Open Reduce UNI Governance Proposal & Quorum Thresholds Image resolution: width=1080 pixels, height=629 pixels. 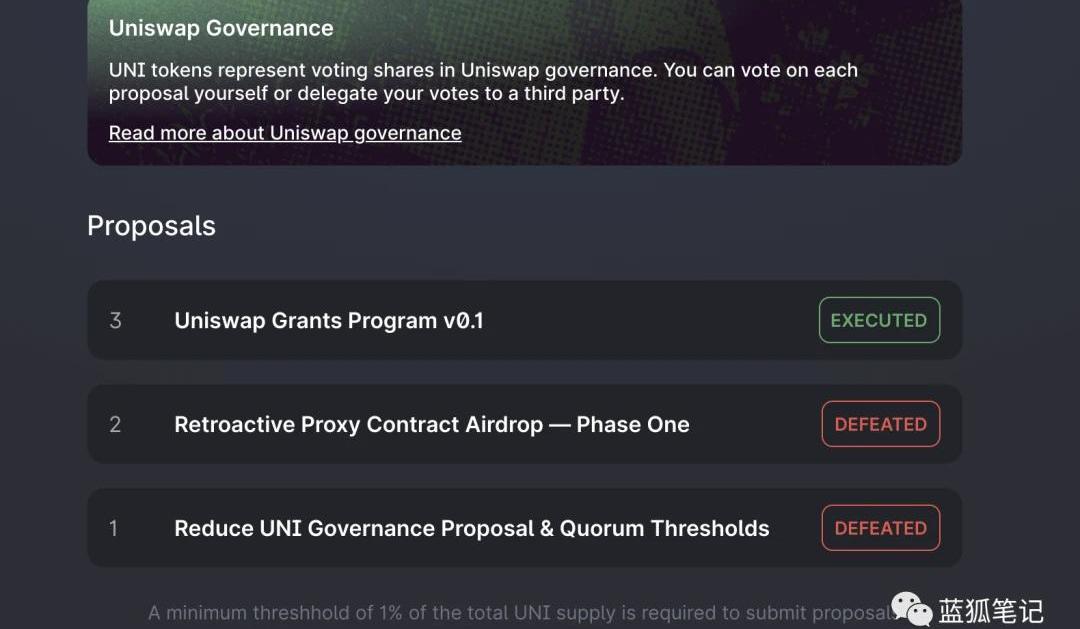(471, 529)
